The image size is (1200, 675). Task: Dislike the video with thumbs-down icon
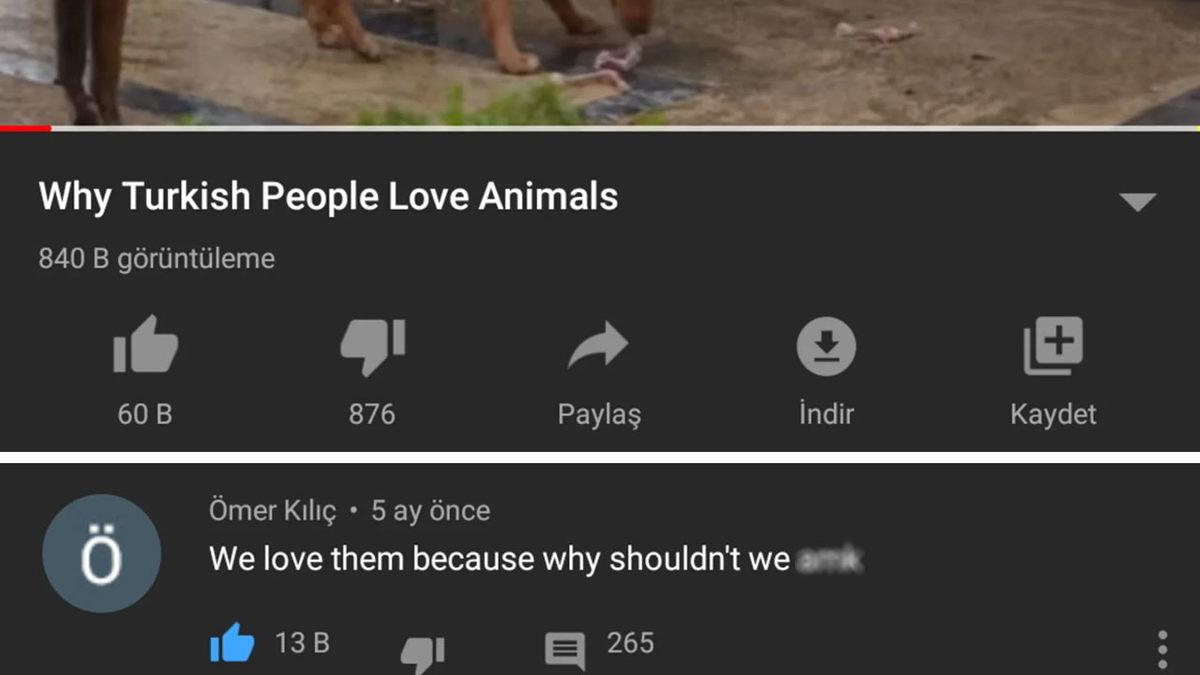click(x=372, y=346)
